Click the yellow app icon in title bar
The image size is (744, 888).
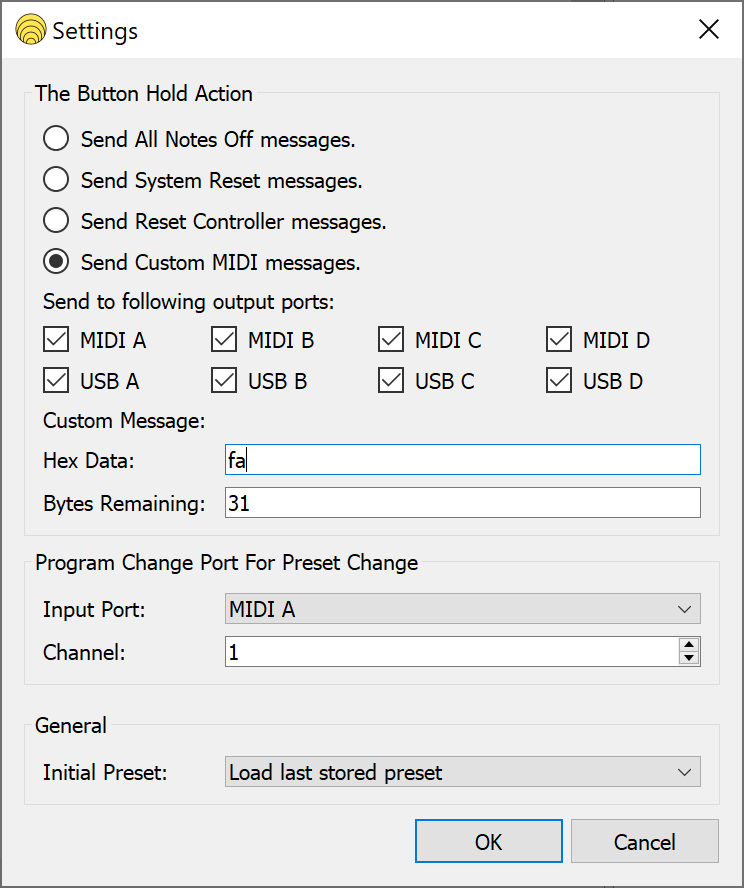31,30
